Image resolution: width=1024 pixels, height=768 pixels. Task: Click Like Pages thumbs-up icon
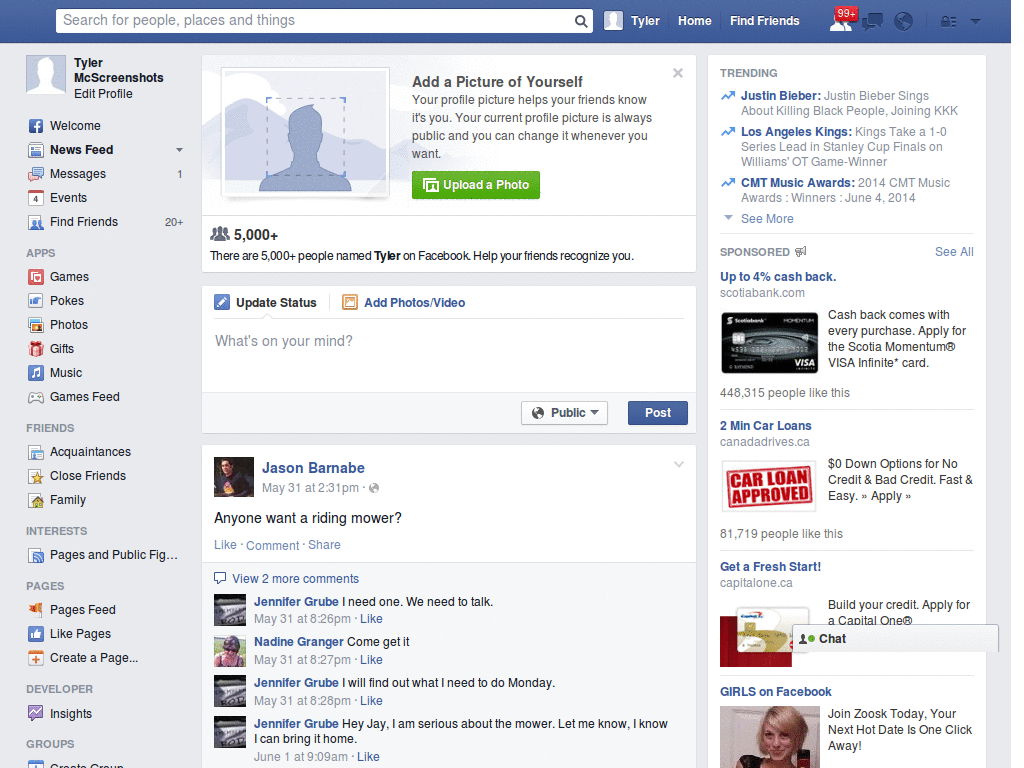pyautogui.click(x=36, y=634)
